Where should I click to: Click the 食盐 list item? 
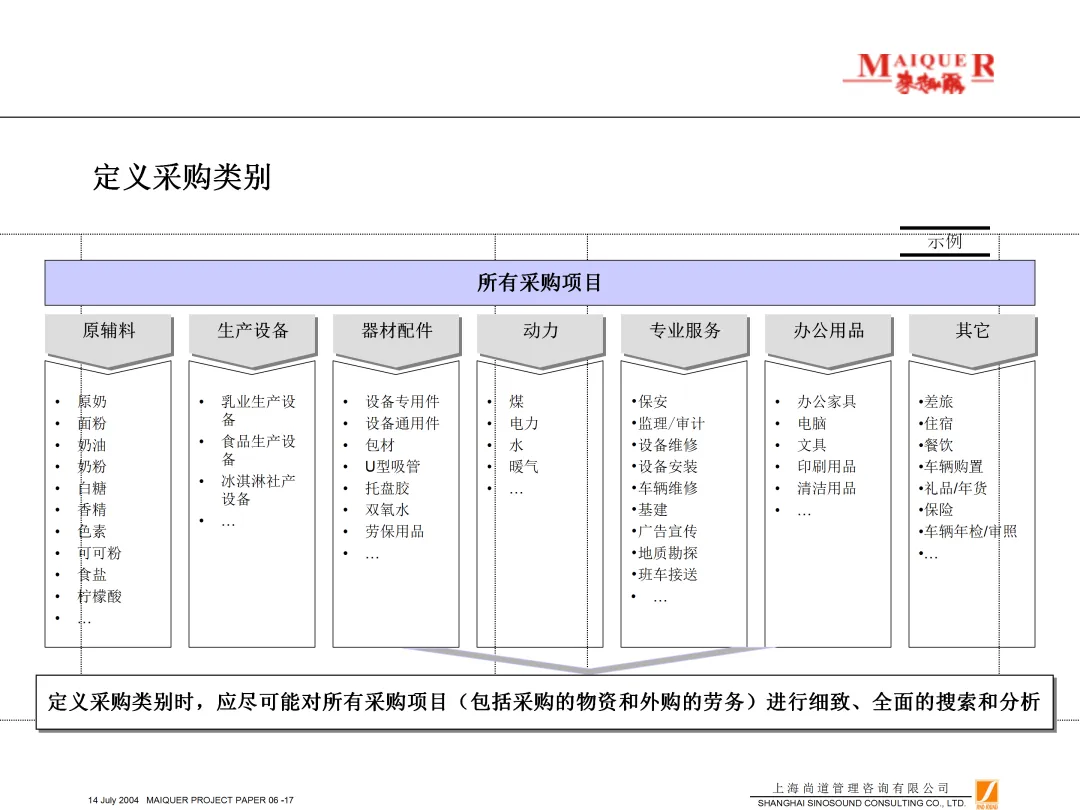coord(92,574)
